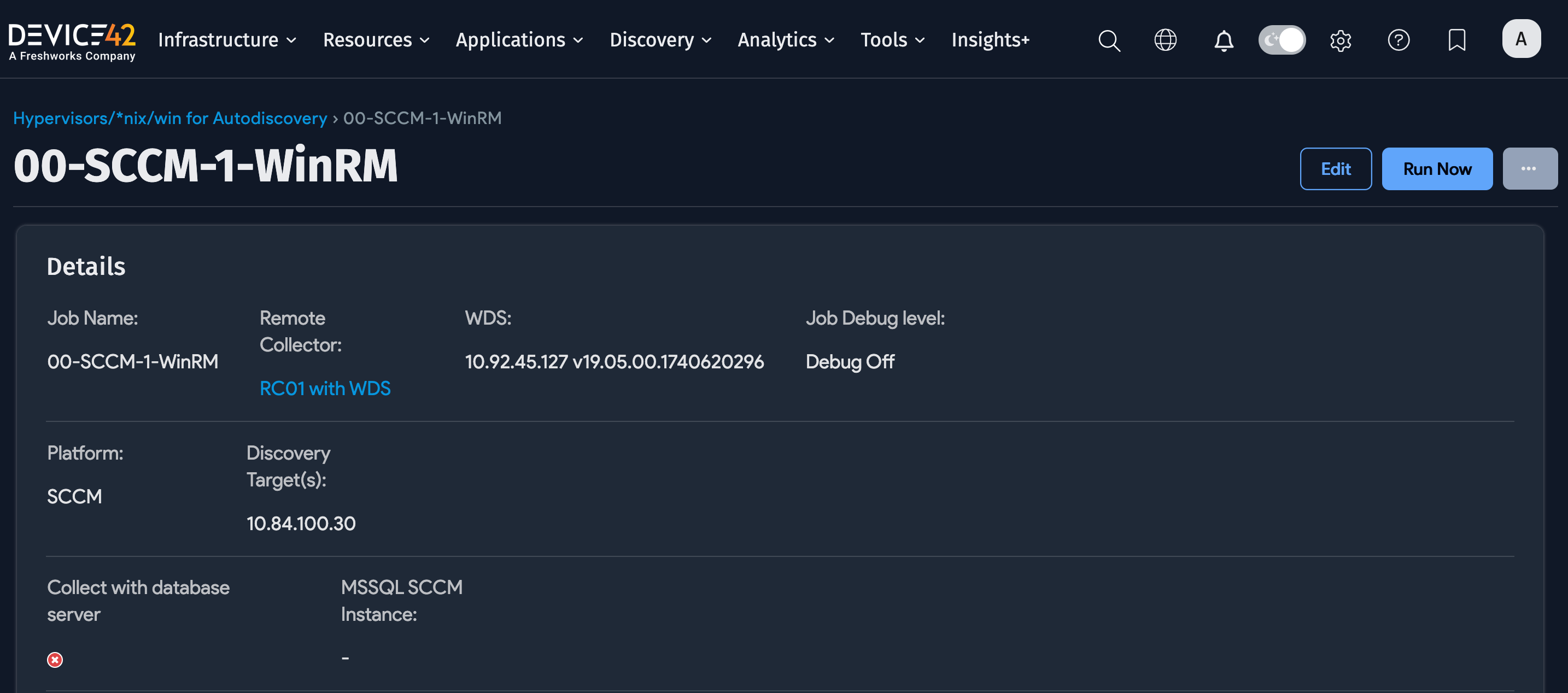This screenshot has height=693, width=1568.
Task: Open the Insights+ menu item
Action: 990,40
